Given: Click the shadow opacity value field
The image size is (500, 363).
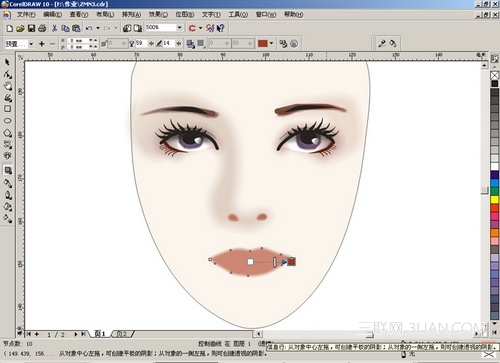Looking at the screenshot, I should tap(141, 43).
